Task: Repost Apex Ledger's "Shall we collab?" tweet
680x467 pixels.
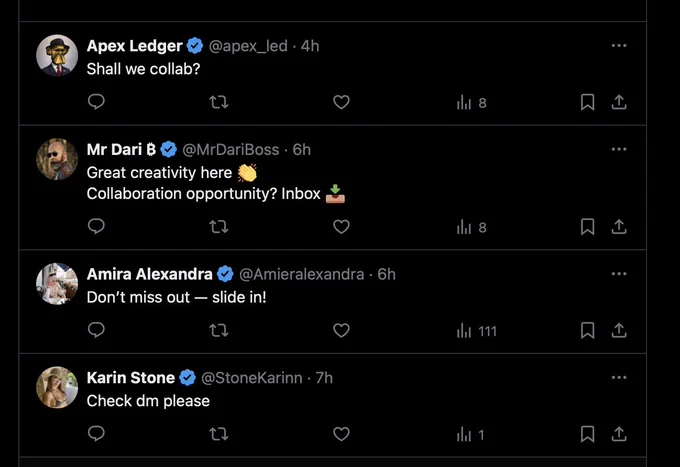Action: (219, 102)
